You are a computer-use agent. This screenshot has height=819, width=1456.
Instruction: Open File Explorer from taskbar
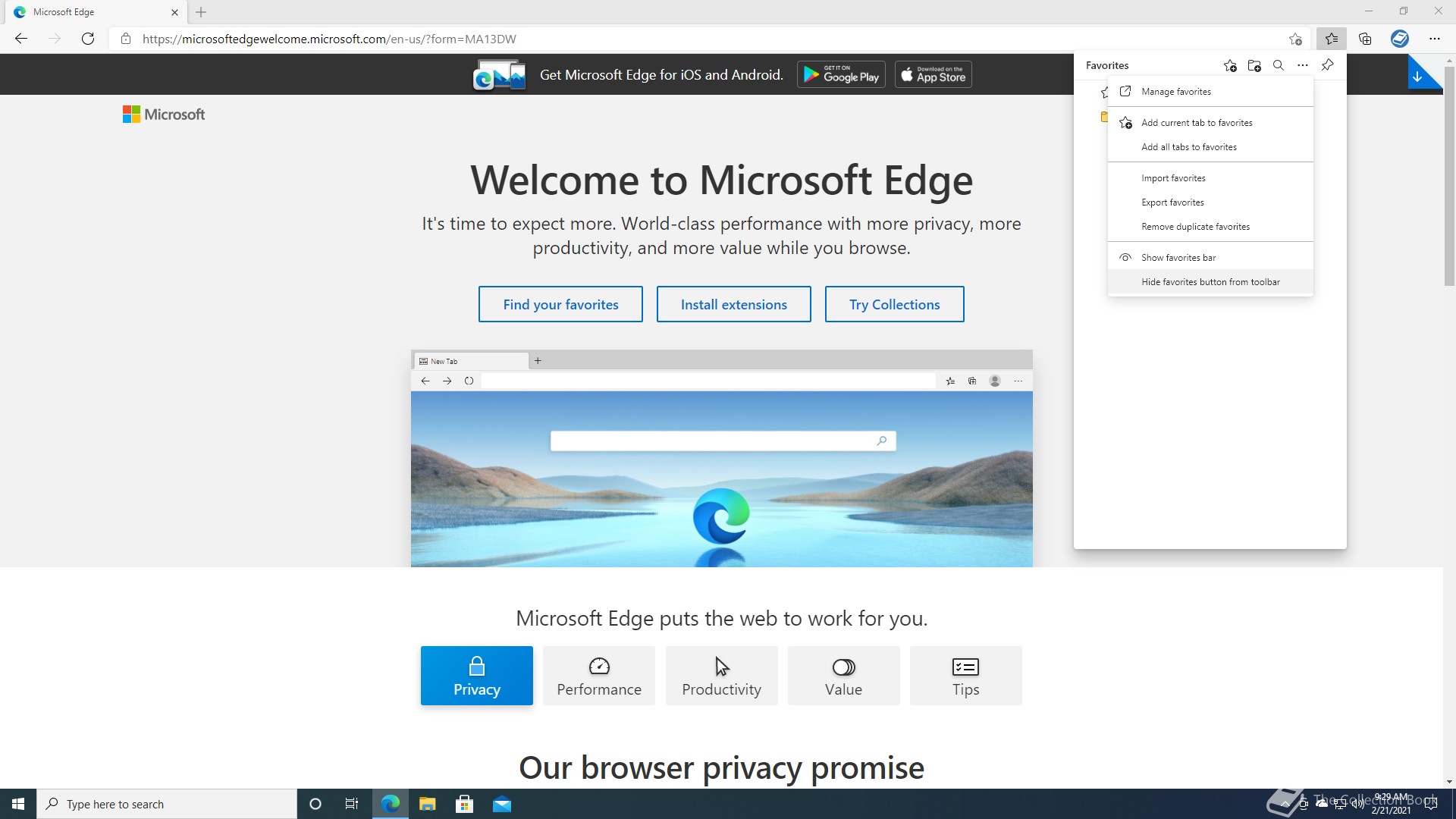point(428,804)
